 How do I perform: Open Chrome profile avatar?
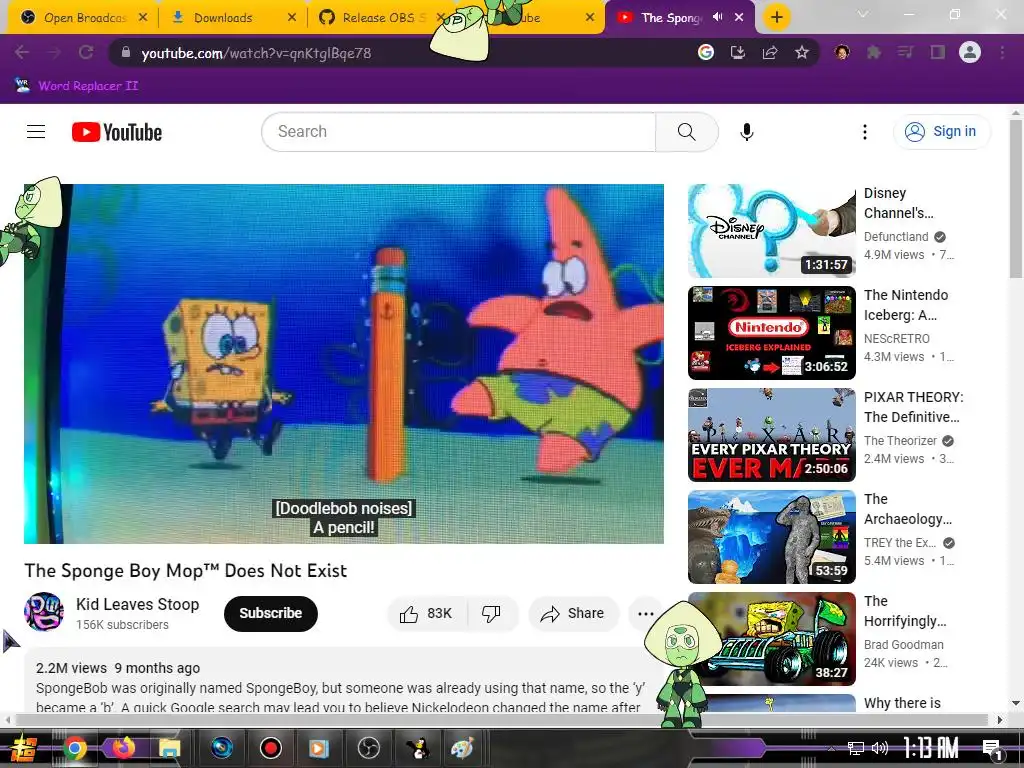tap(970, 52)
